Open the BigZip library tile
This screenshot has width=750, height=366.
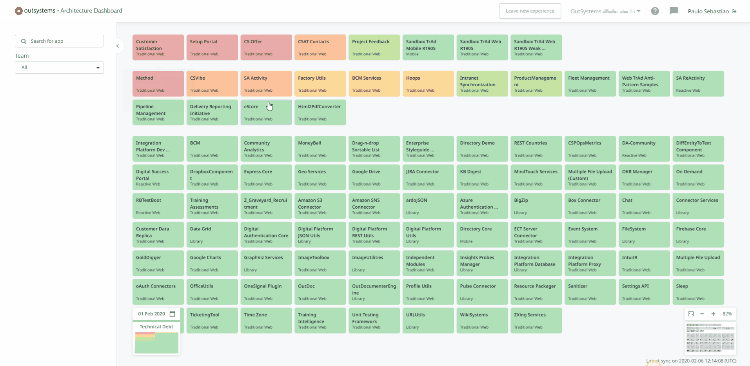click(x=536, y=206)
